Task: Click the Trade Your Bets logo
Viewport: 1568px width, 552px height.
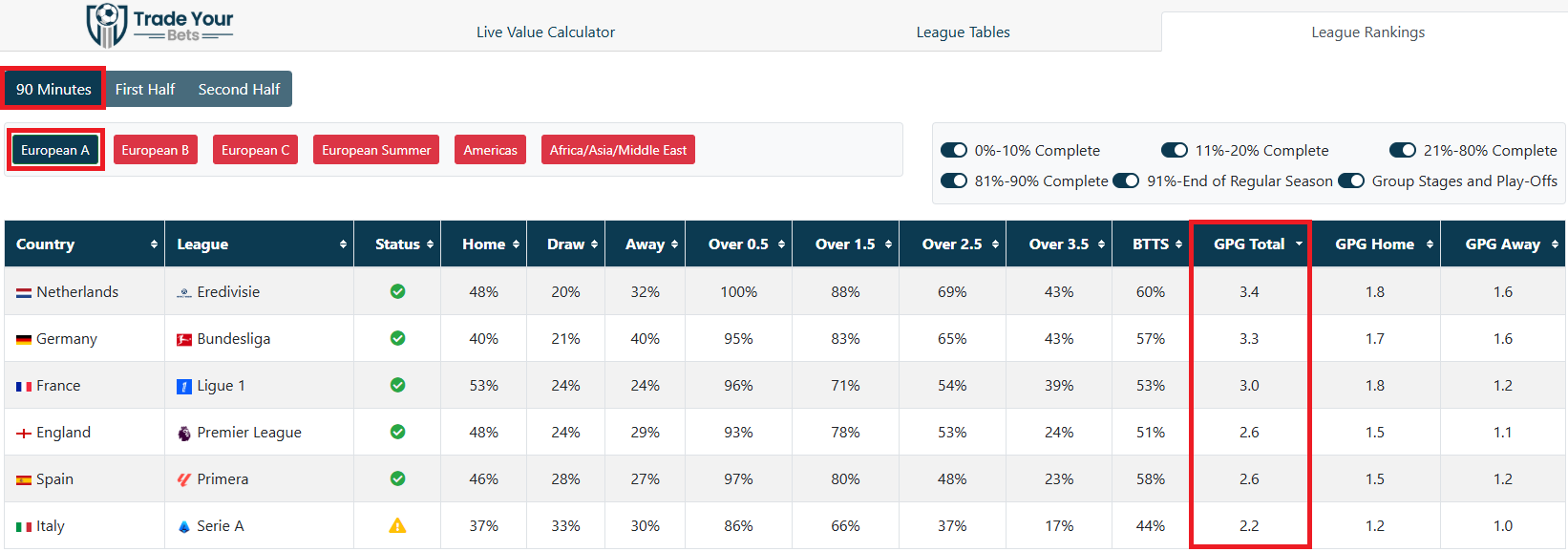Action: 159,26
